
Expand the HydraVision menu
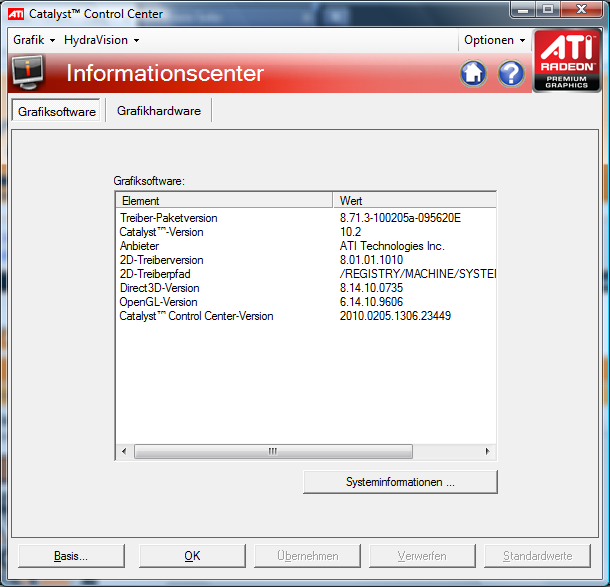point(101,40)
